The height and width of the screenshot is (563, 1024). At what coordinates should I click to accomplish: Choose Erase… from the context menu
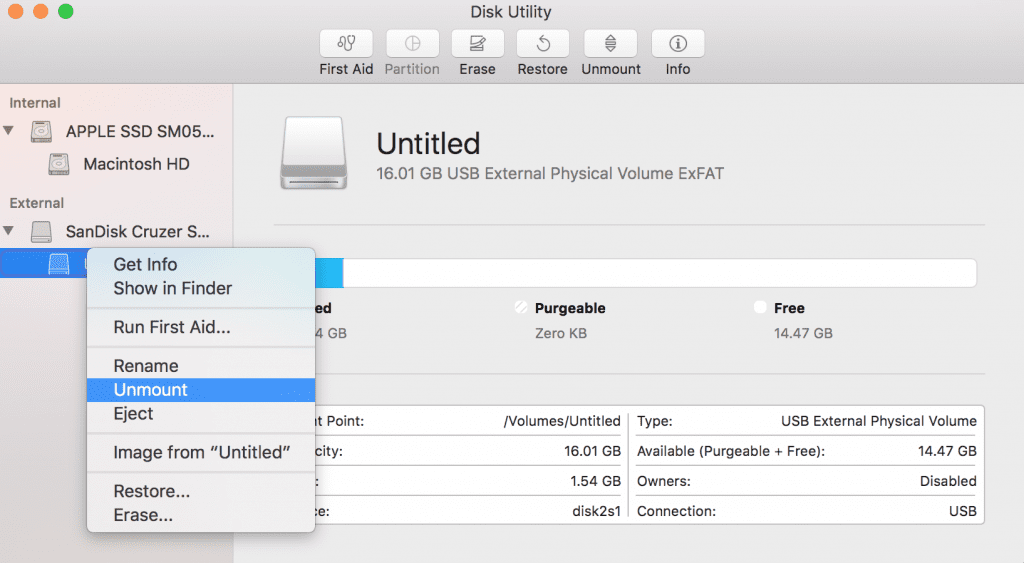click(x=143, y=516)
